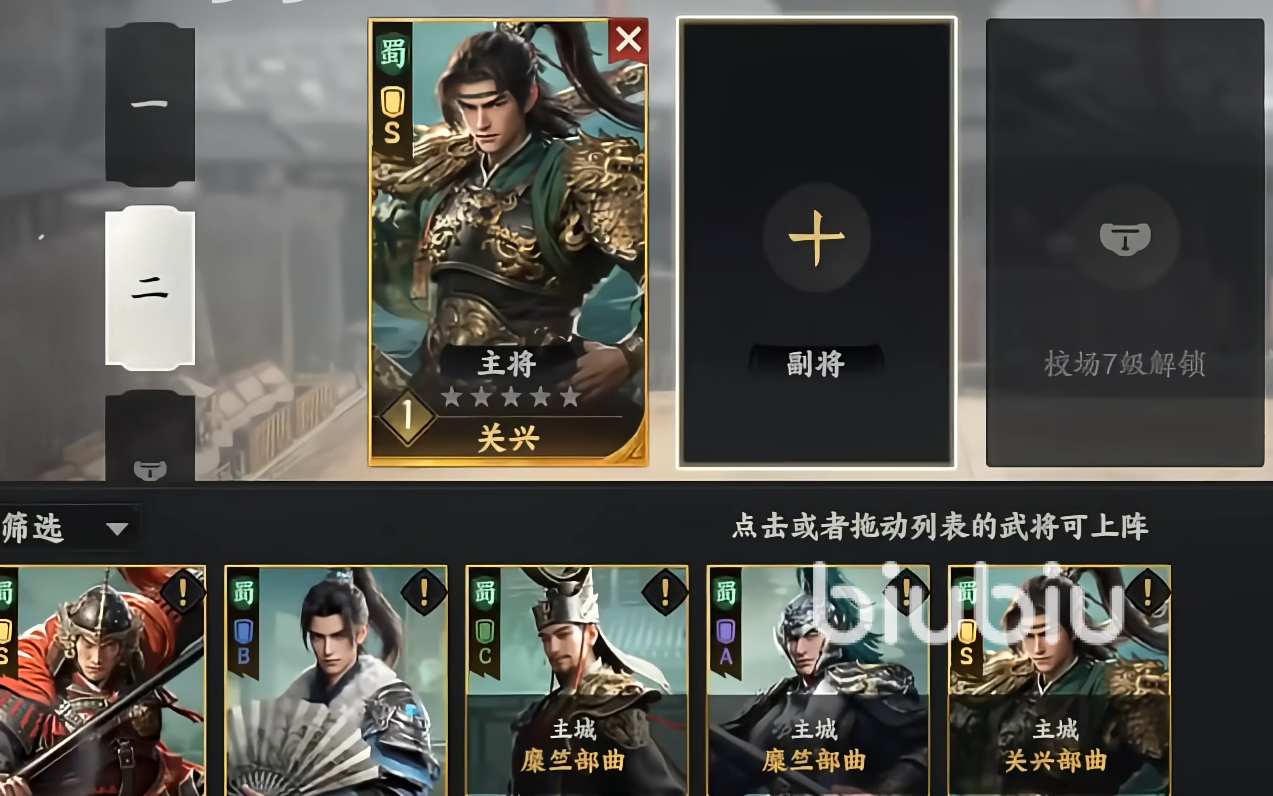Image resolution: width=1273 pixels, height=796 pixels.
Task: Expand the filter list via the triangle arrow
Action: [117, 529]
